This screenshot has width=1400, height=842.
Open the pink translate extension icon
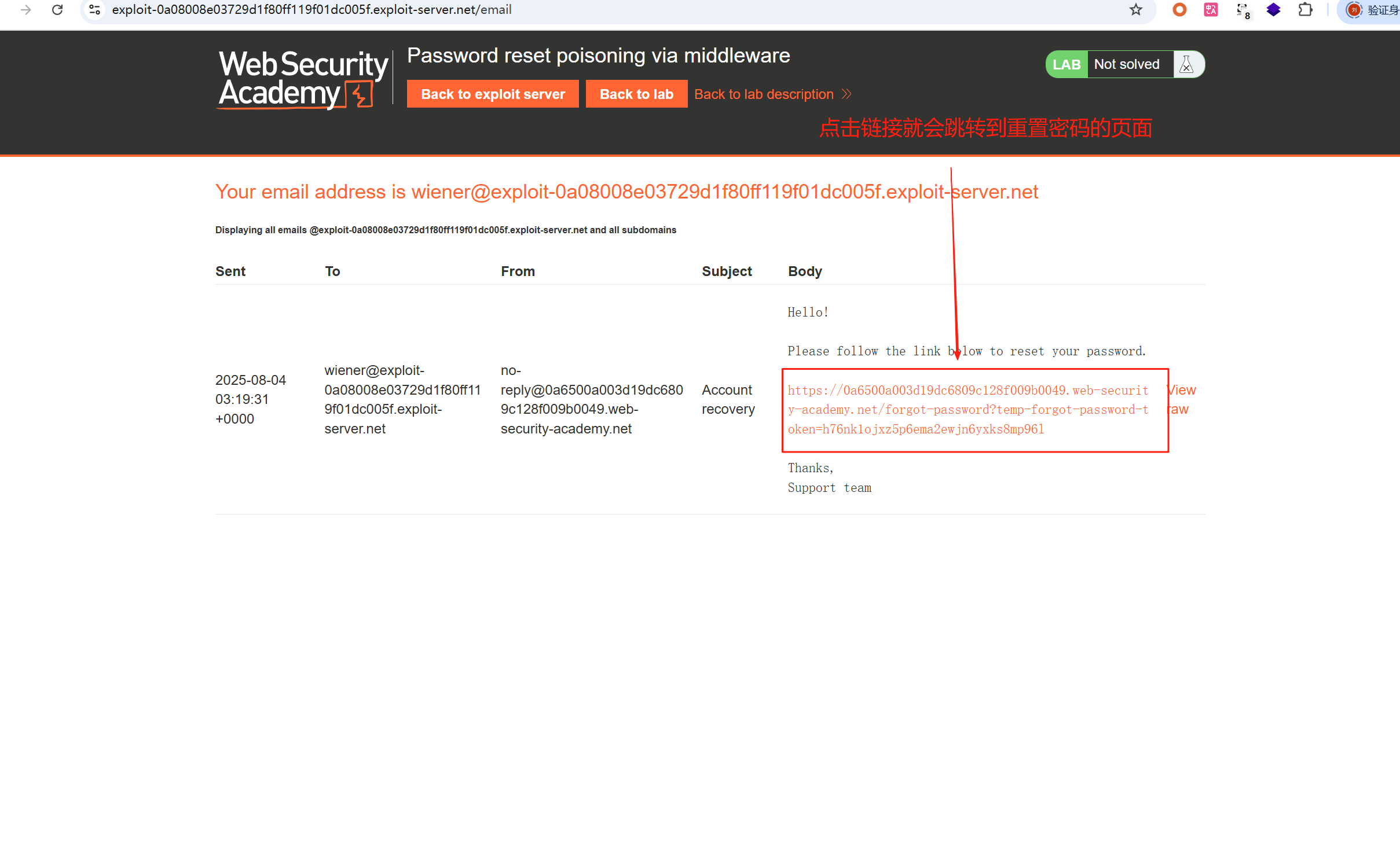[x=1211, y=10]
